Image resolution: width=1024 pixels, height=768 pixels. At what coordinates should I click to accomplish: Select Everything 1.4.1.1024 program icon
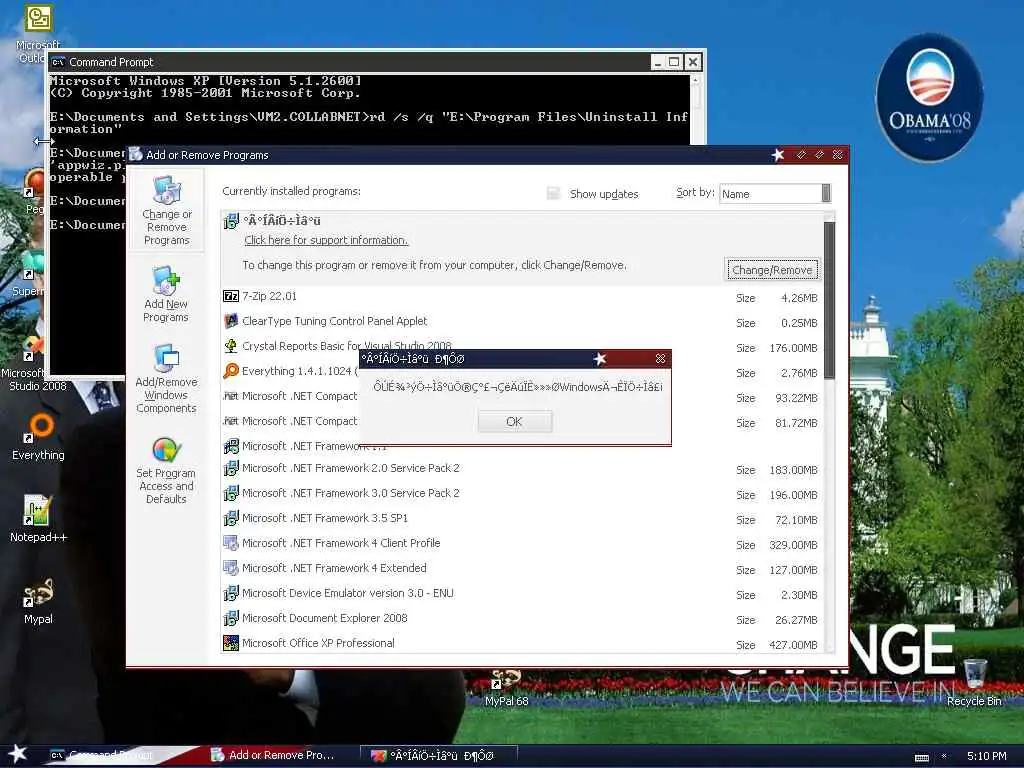tap(231, 371)
